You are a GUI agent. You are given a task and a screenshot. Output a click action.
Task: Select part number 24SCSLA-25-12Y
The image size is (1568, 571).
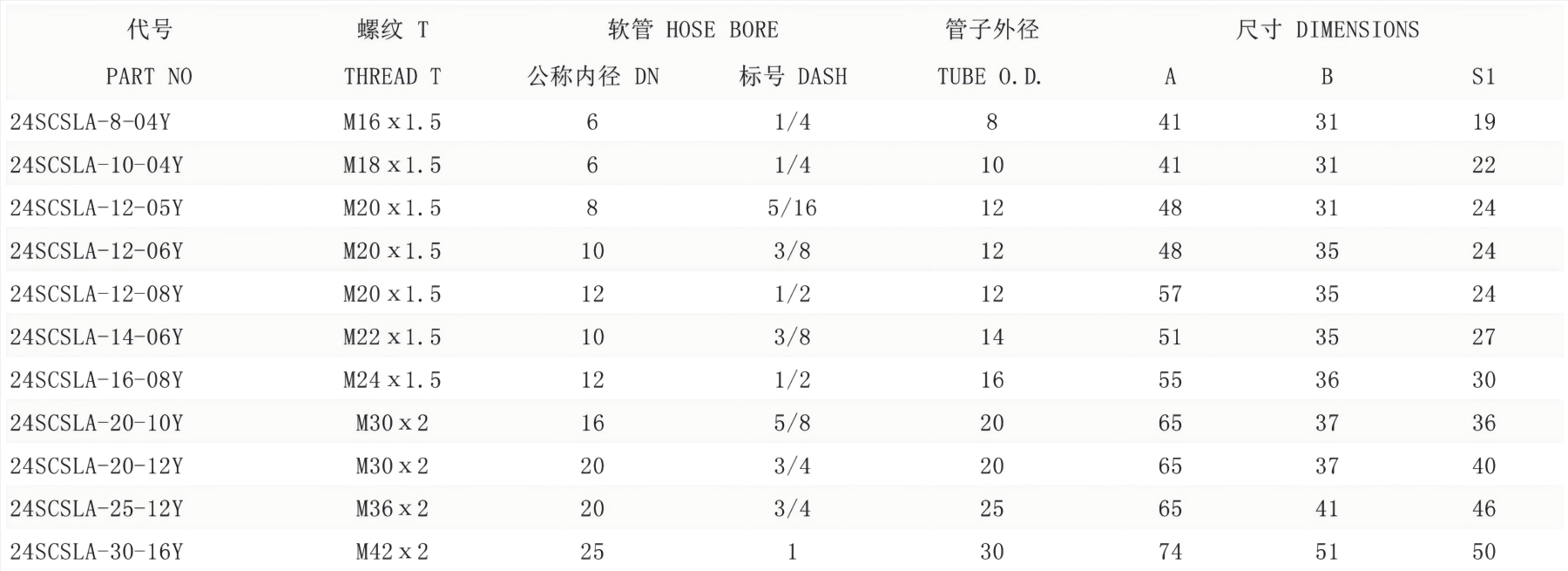[x=97, y=508]
